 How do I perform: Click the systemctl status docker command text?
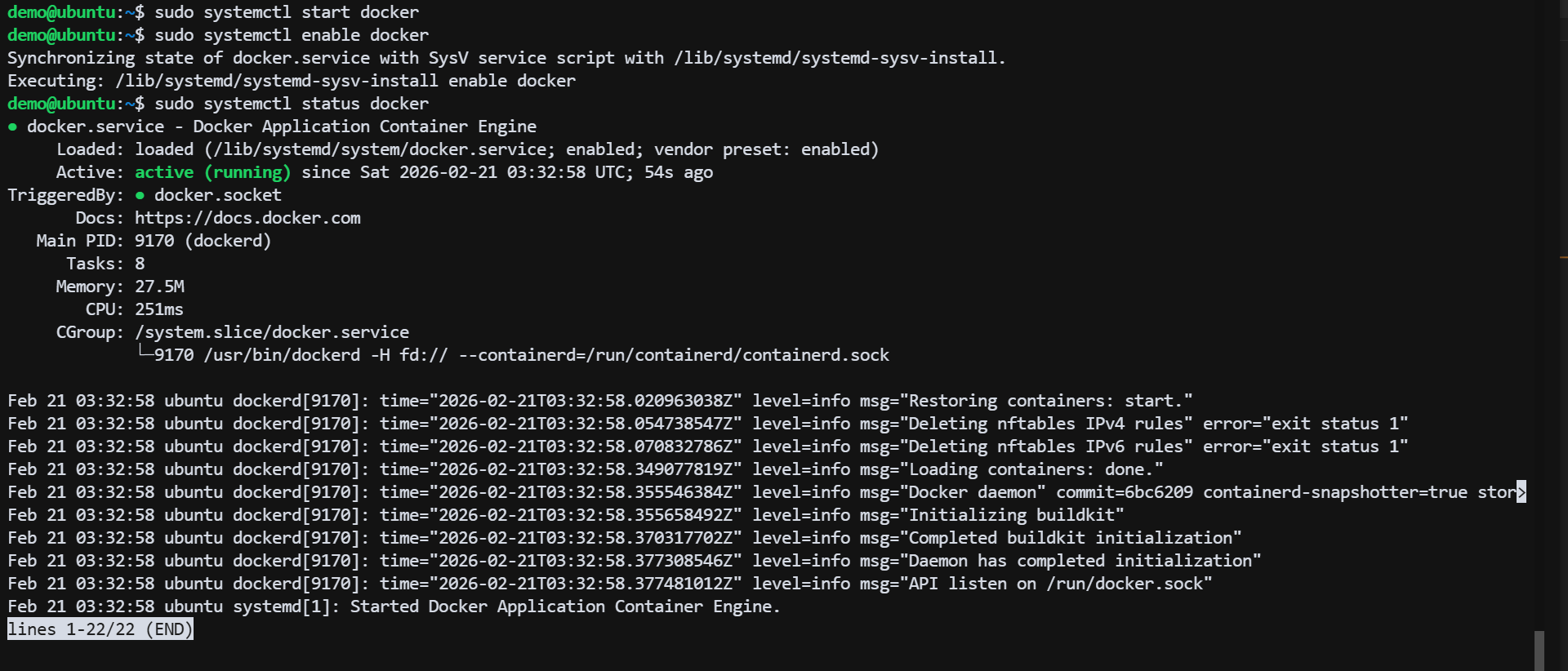[291, 104]
